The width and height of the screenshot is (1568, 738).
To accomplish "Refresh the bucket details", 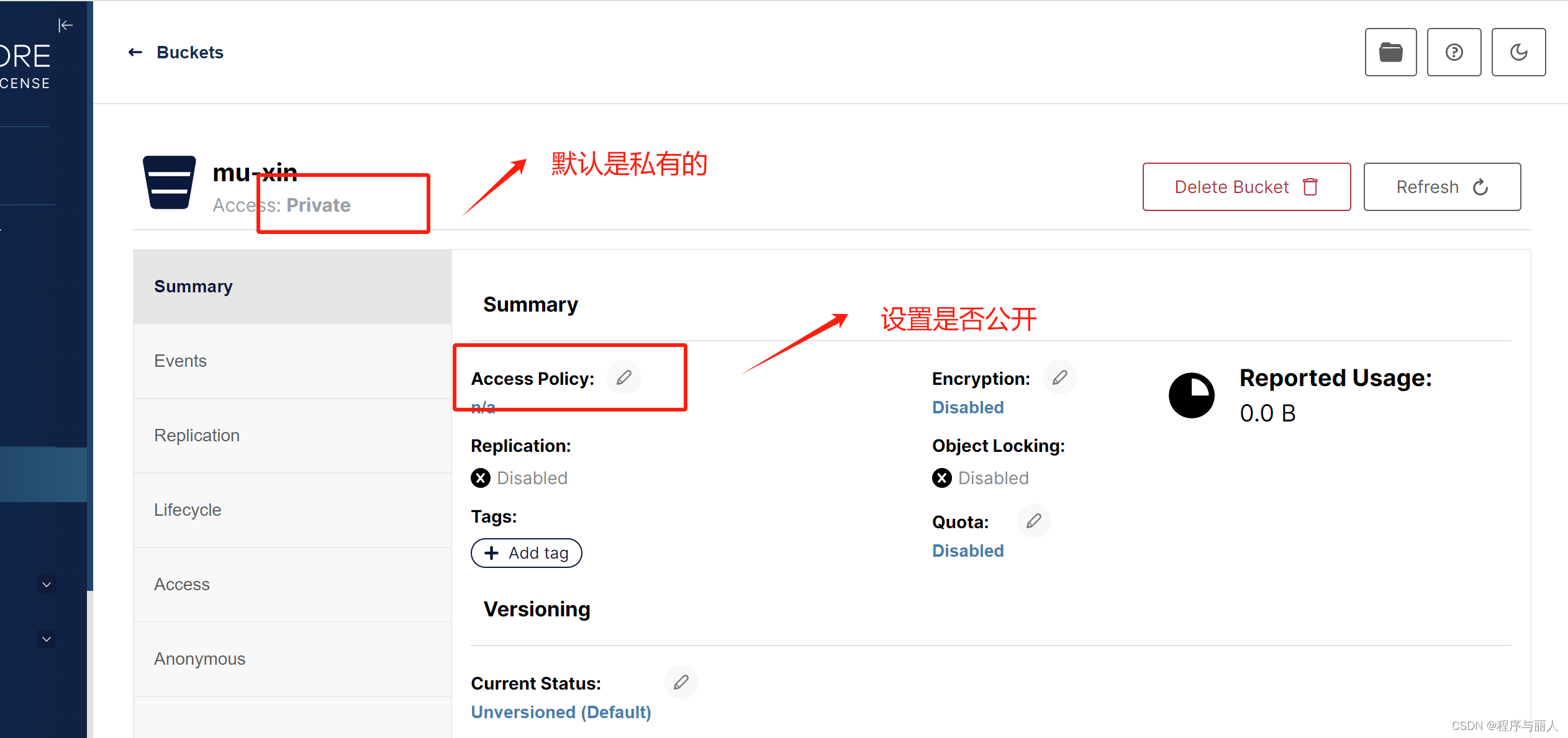I will coord(1442,187).
